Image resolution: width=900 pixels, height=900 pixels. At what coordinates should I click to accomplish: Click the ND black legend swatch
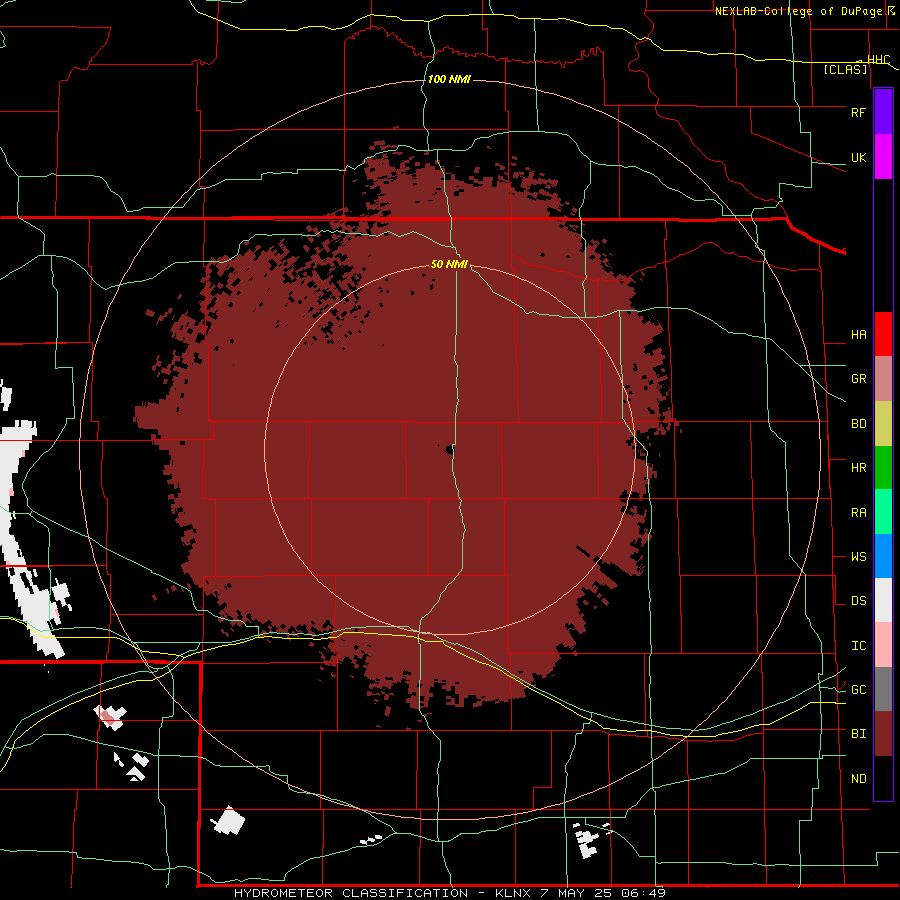[x=883, y=778]
